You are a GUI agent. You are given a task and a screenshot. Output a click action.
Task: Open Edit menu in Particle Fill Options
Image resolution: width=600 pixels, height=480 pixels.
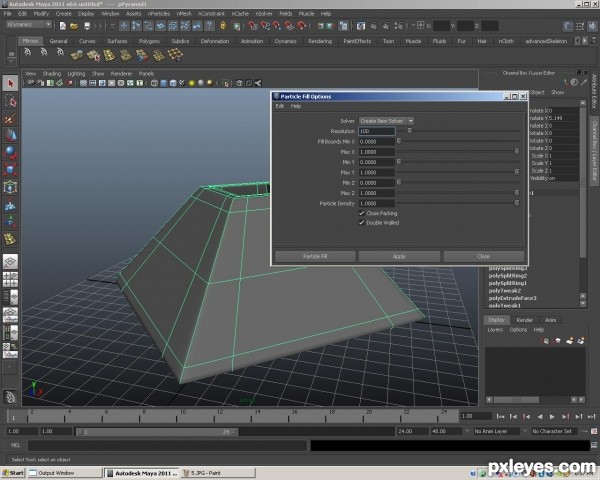(280, 106)
